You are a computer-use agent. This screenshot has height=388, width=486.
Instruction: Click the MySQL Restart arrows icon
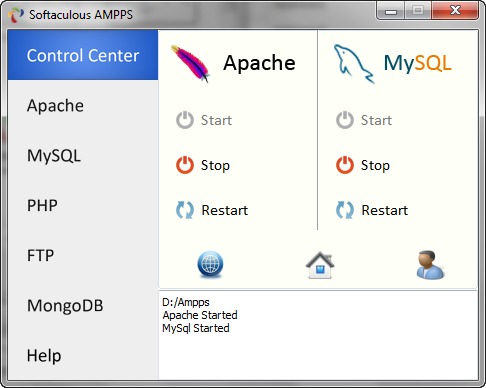pos(345,210)
